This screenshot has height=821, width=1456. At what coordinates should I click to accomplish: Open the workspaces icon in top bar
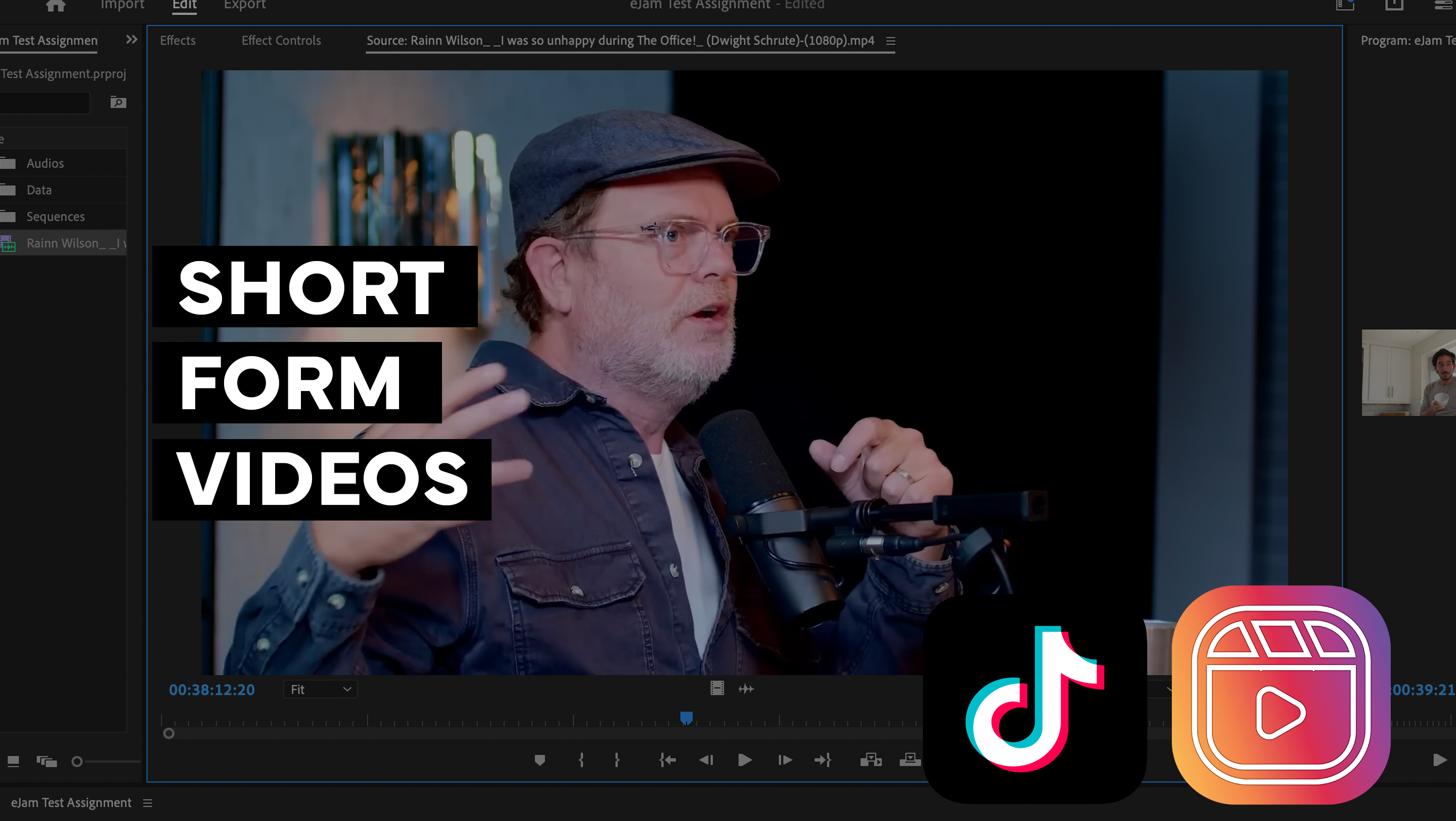pyautogui.click(x=1345, y=5)
